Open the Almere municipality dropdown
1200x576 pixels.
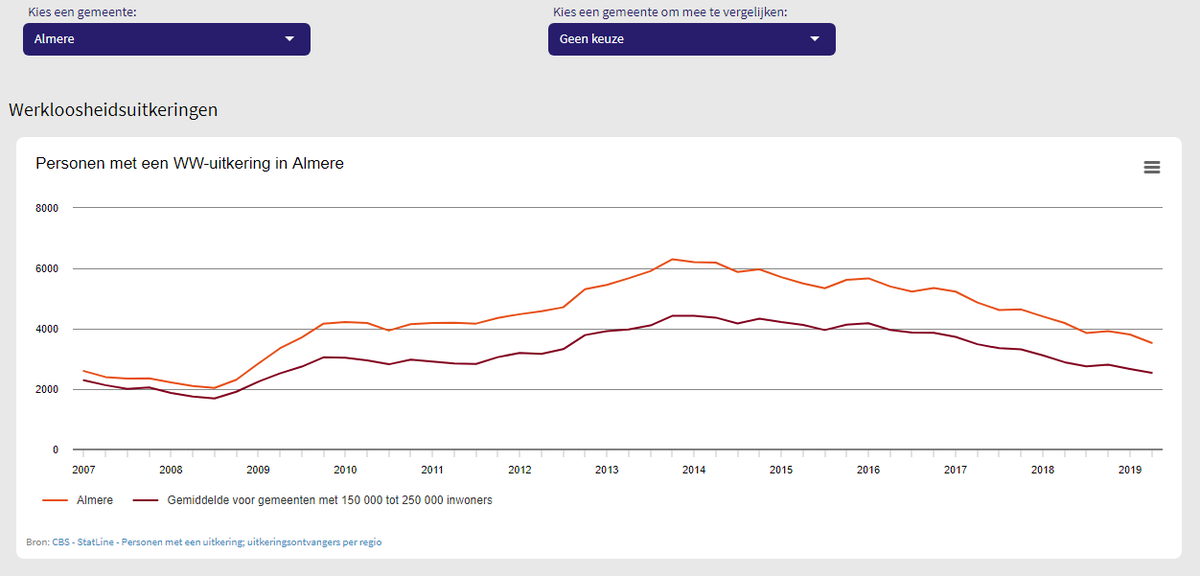[x=167, y=39]
